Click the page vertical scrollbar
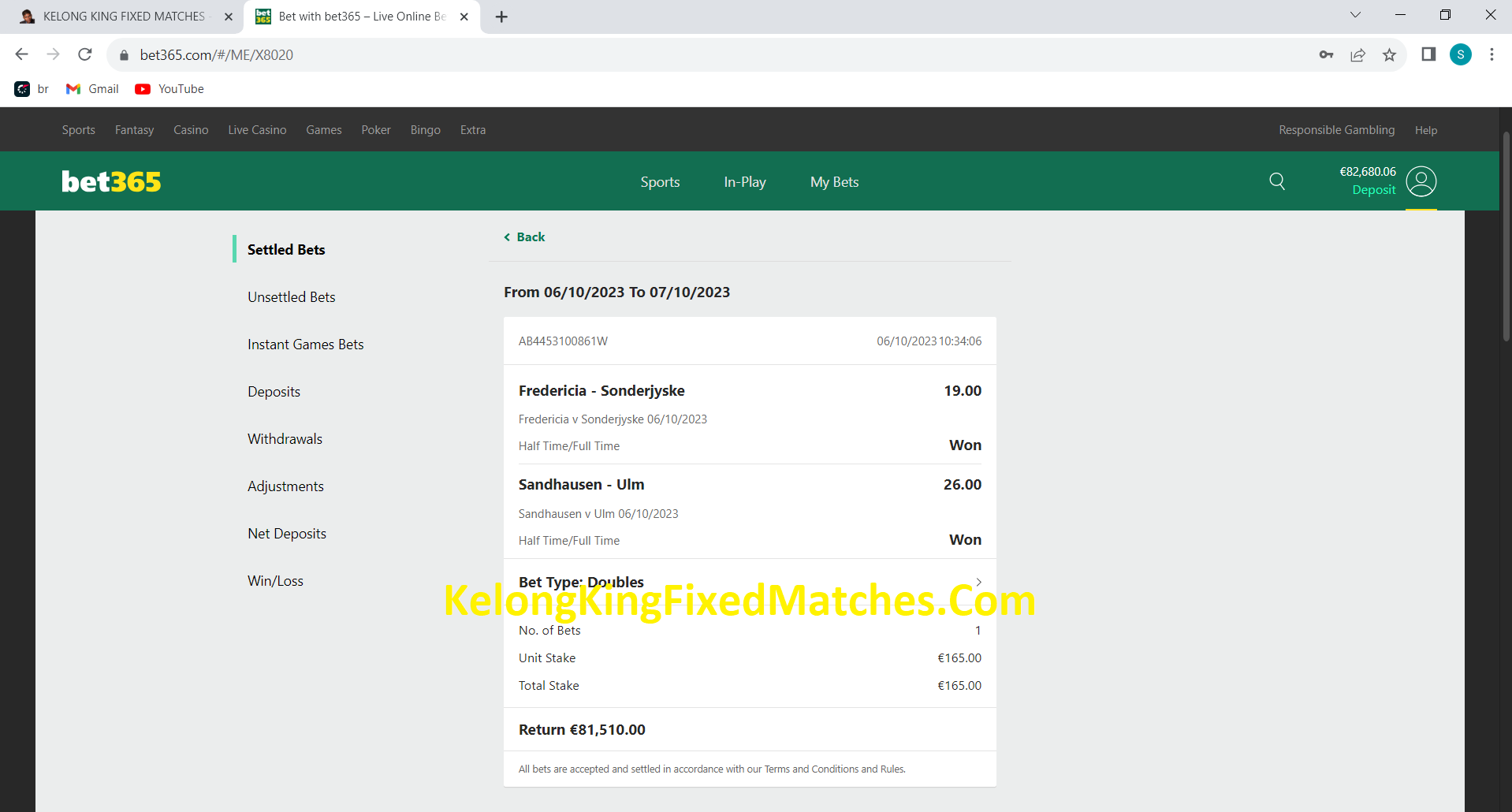This screenshot has height=812, width=1512. tap(1506, 237)
